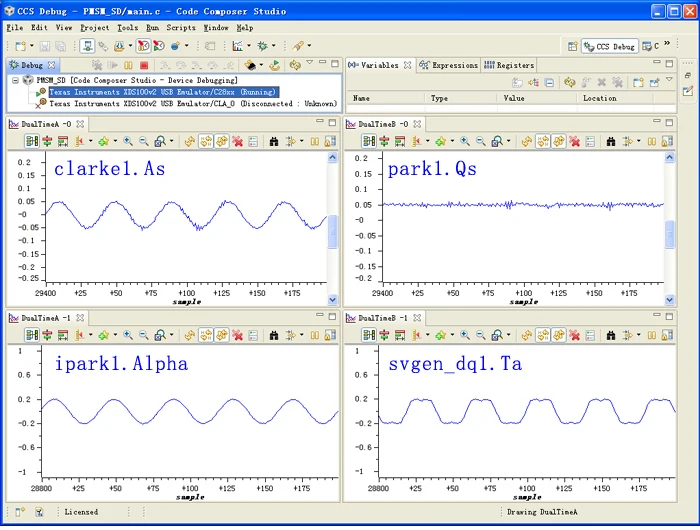This screenshot has height=530, width=700.
Task: Click the red Terminate button in Debug view
Action: pyautogui.click(x=144, y=66)
